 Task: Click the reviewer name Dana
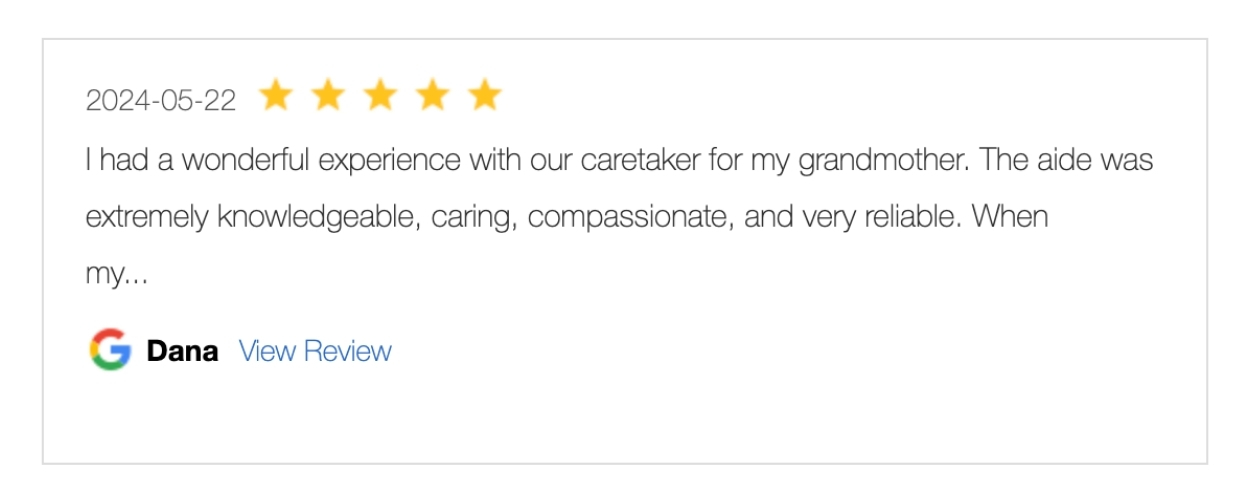[x=182, y=351]
